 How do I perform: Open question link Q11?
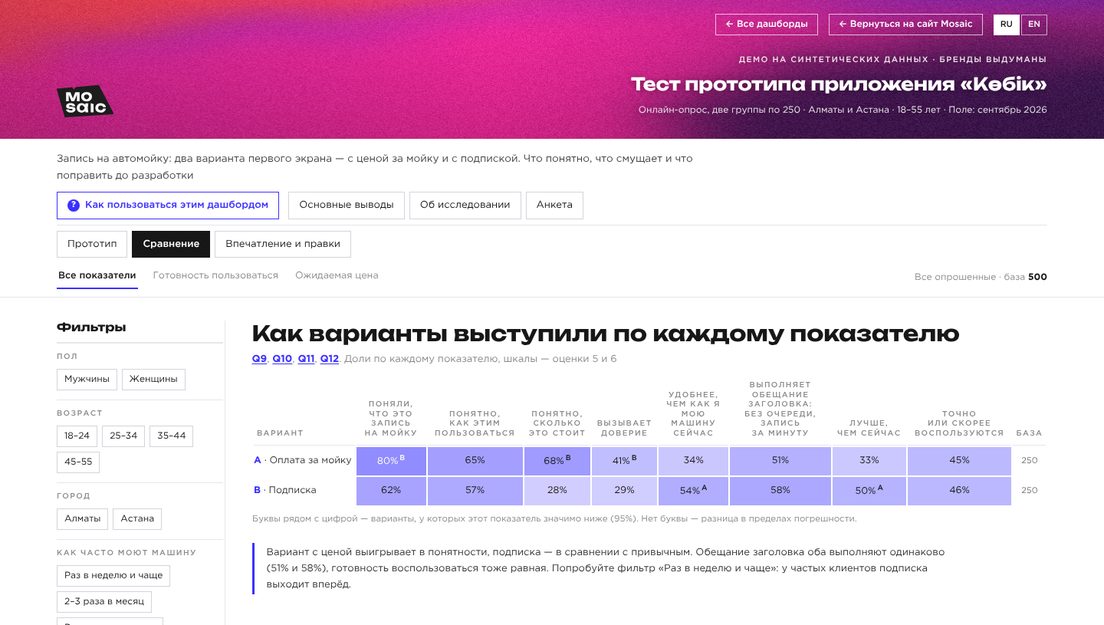306,359
